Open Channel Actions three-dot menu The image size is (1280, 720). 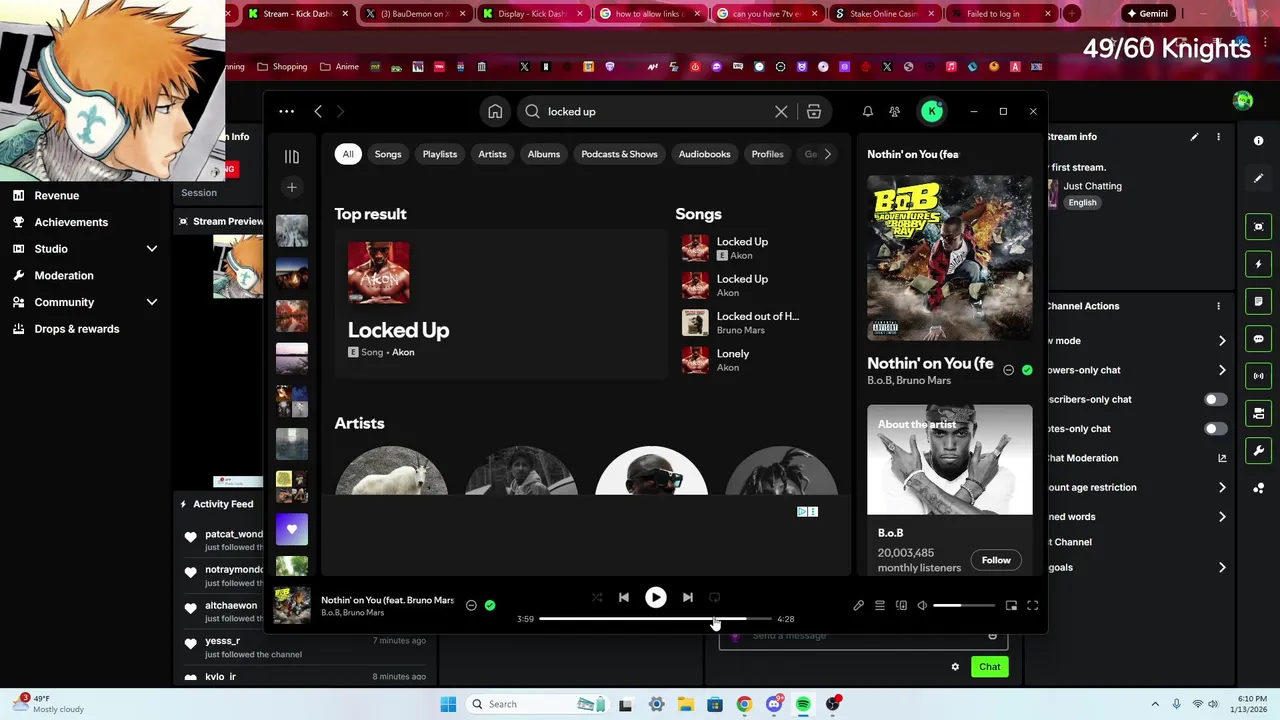coord(1218,306)
